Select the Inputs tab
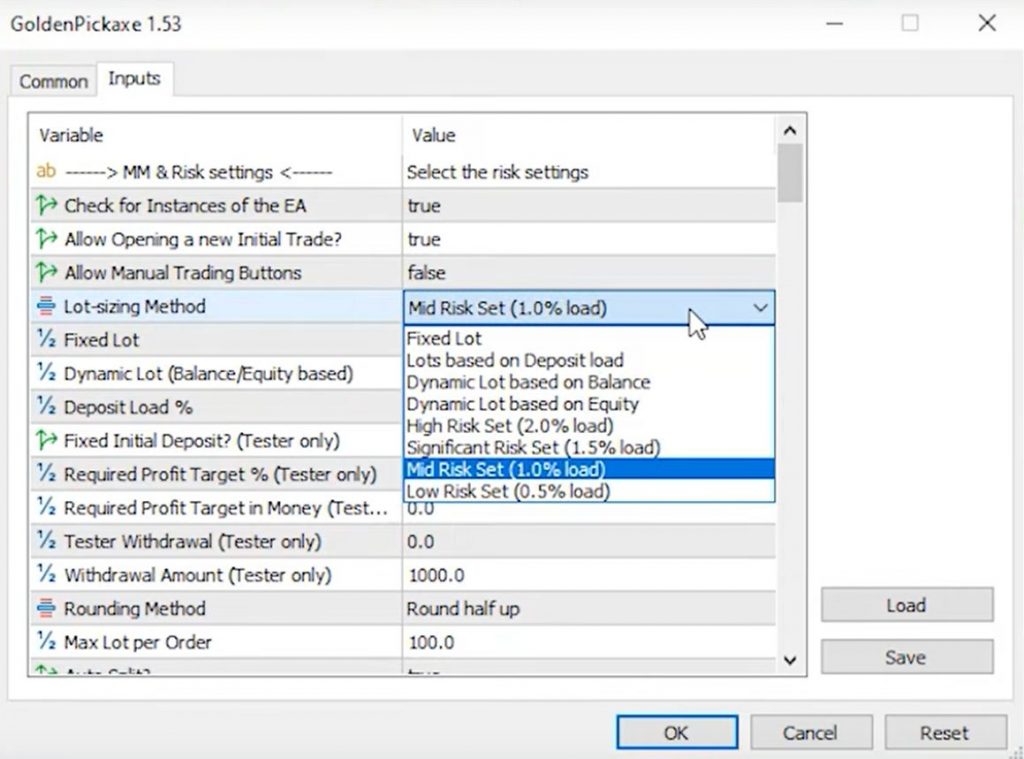 [x=134, y=79]
